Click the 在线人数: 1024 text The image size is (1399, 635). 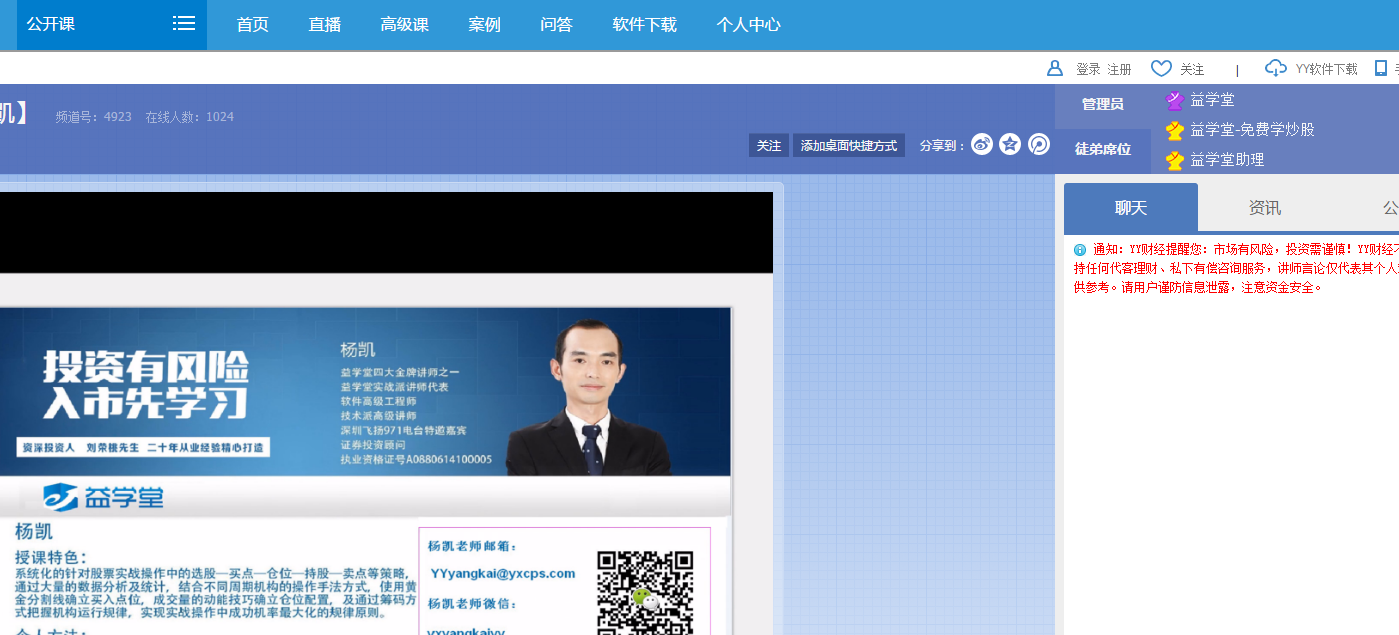(190, 117)
